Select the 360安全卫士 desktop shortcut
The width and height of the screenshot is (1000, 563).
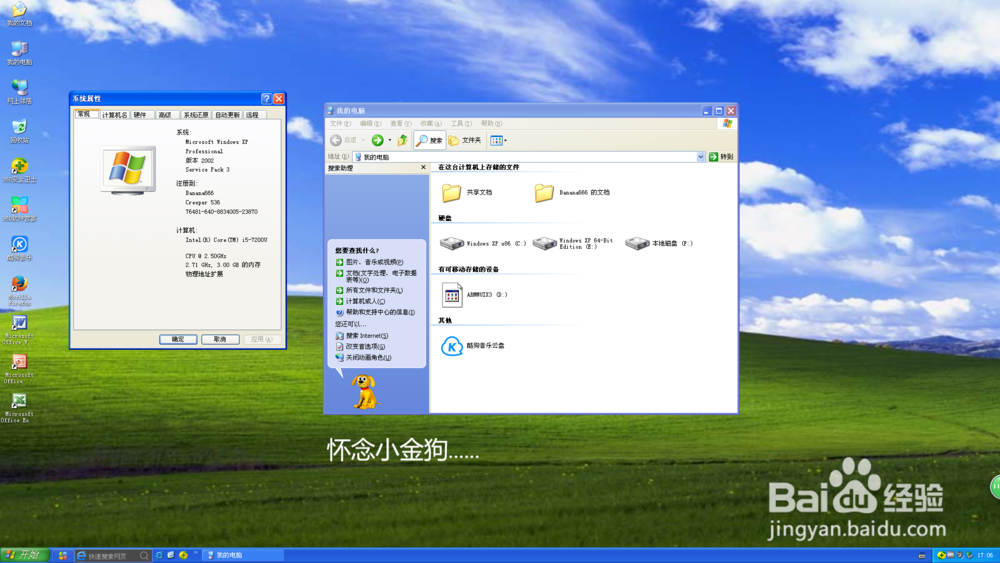coord(19,170)
